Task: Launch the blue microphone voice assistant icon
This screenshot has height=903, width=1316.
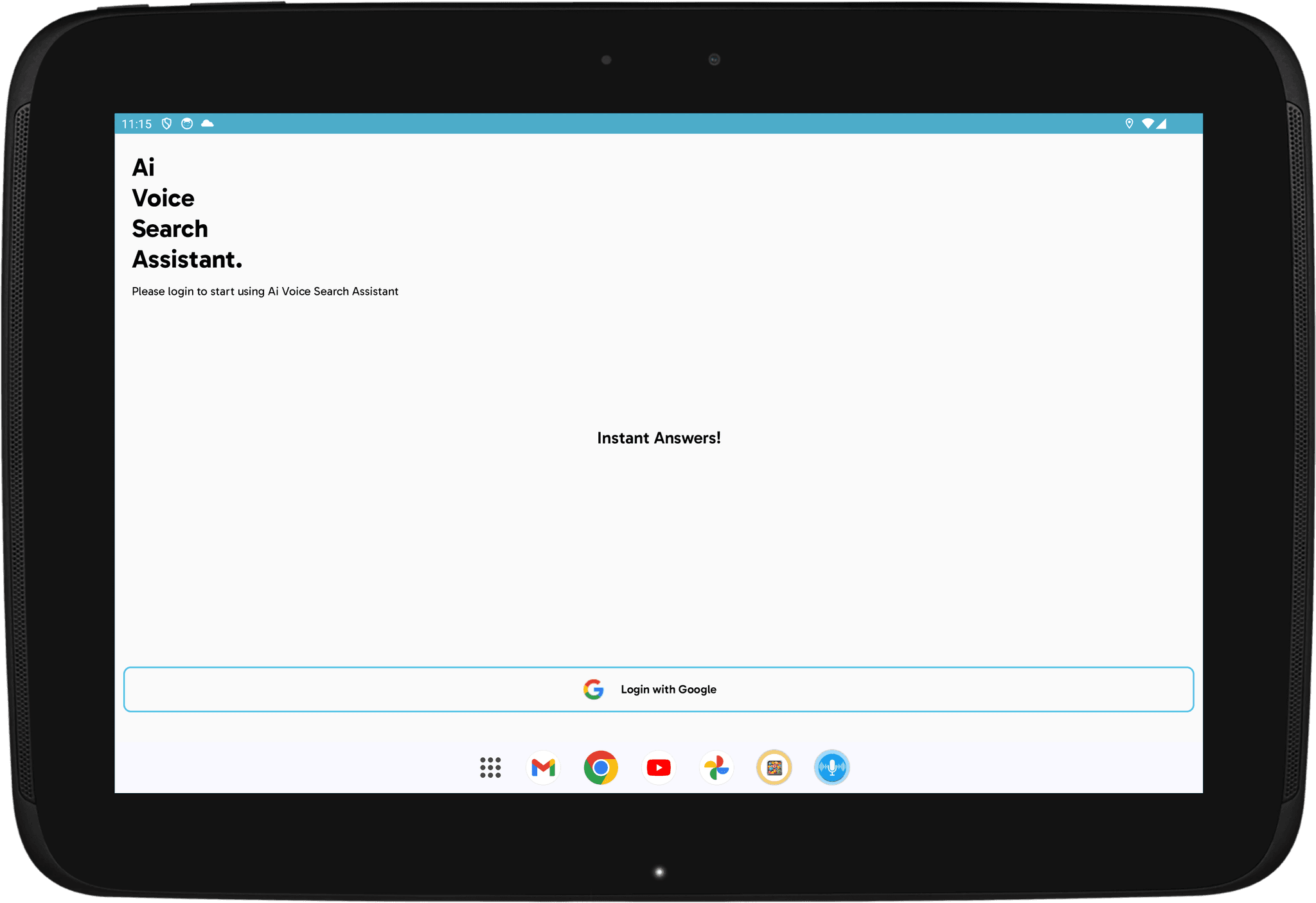Action: pyautogui.click(x=831, y=767)
